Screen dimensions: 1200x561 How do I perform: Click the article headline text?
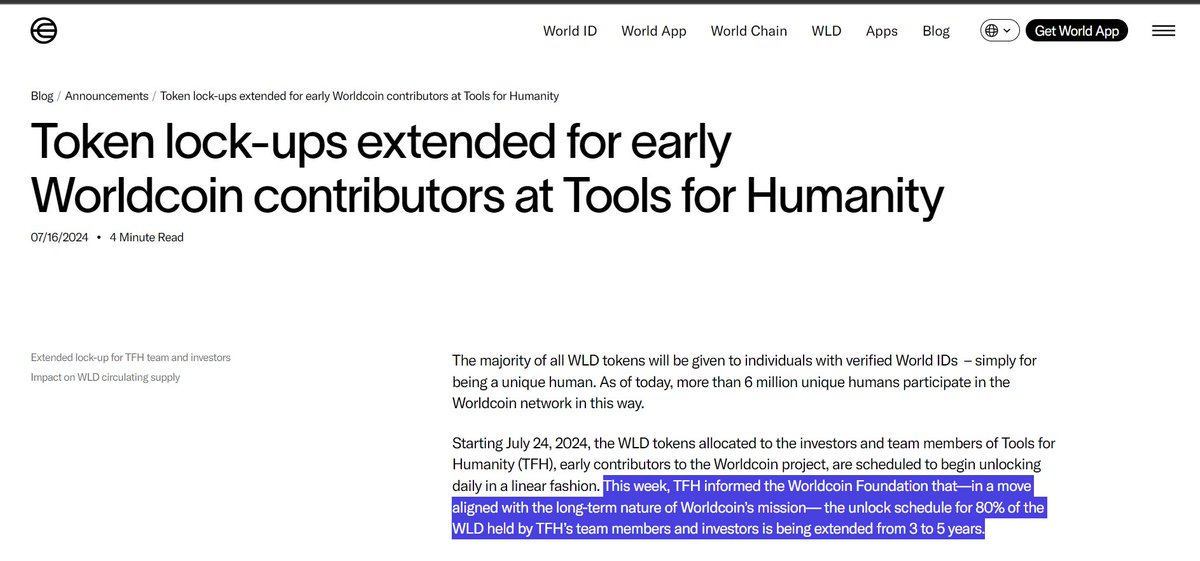point(487,170)
